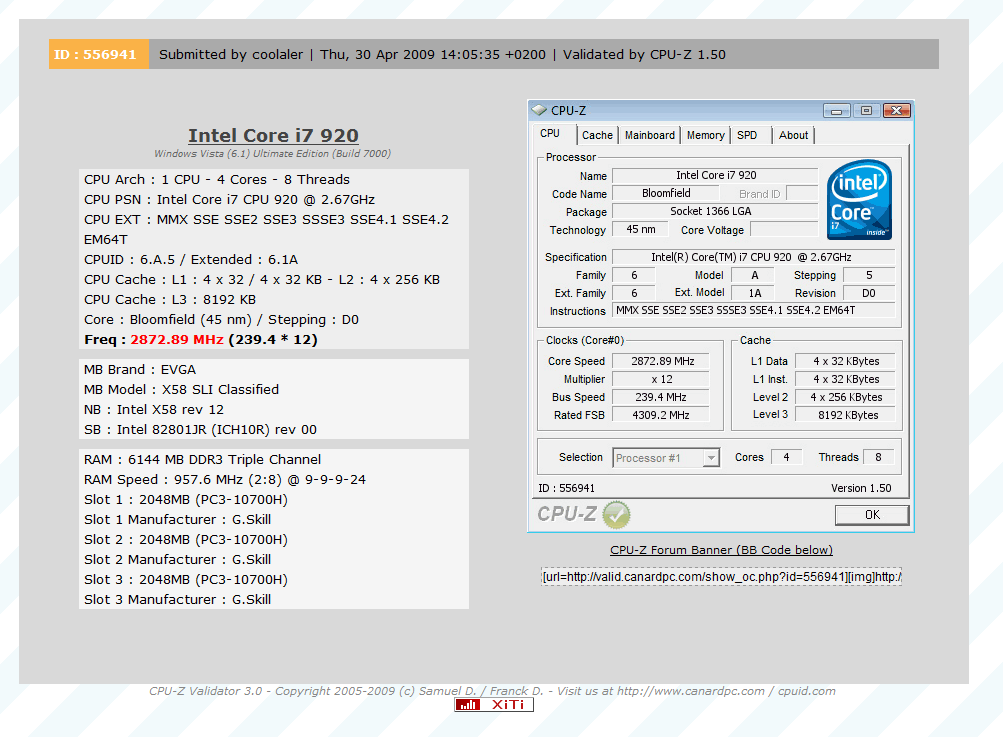The image size is (1003, 737).
Task: Open the Processor #1 selection dropdown
Action: (x=711, y=458)
